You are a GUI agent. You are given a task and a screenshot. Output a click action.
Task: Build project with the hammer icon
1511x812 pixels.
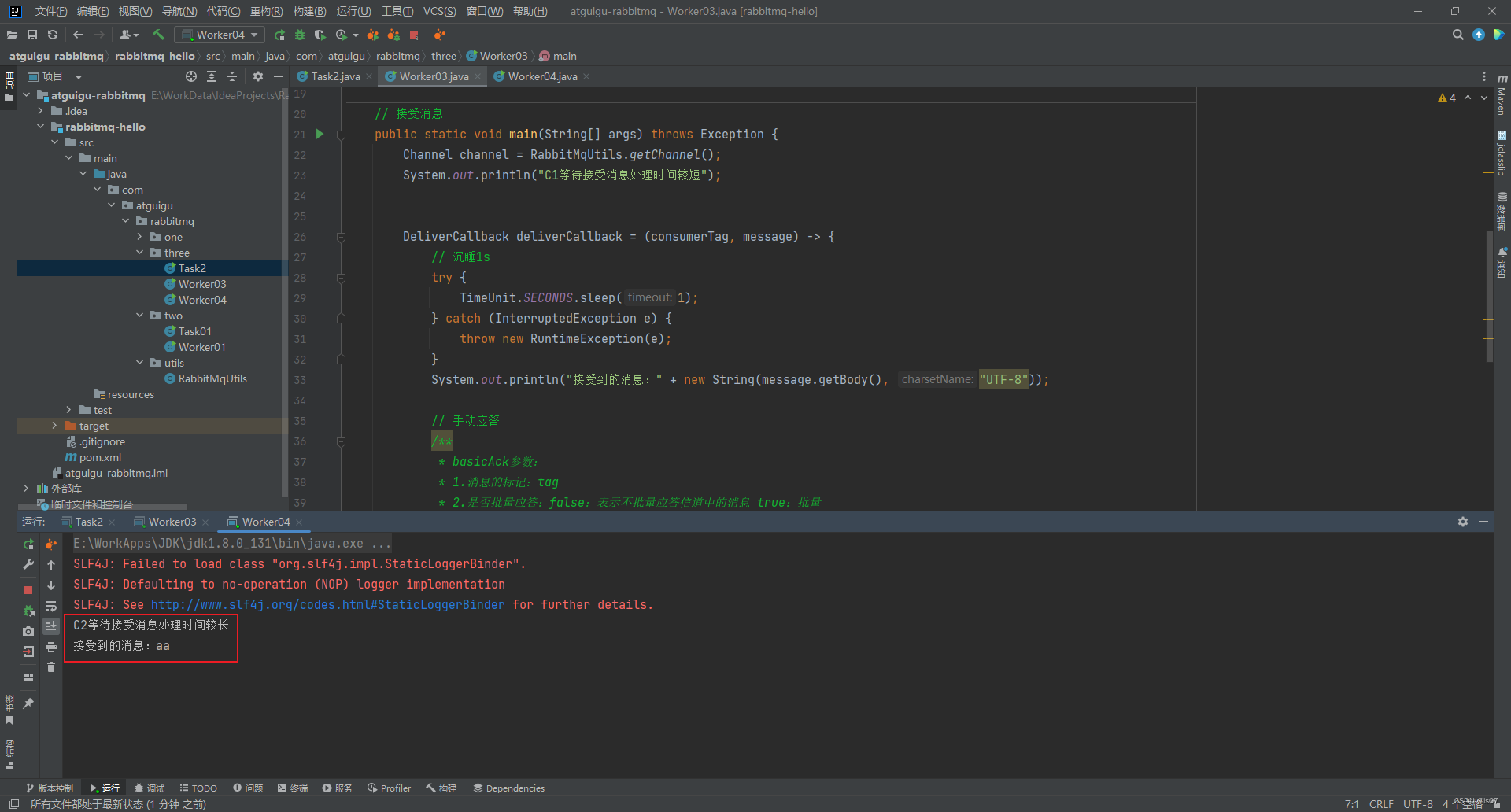click(158, 35)
